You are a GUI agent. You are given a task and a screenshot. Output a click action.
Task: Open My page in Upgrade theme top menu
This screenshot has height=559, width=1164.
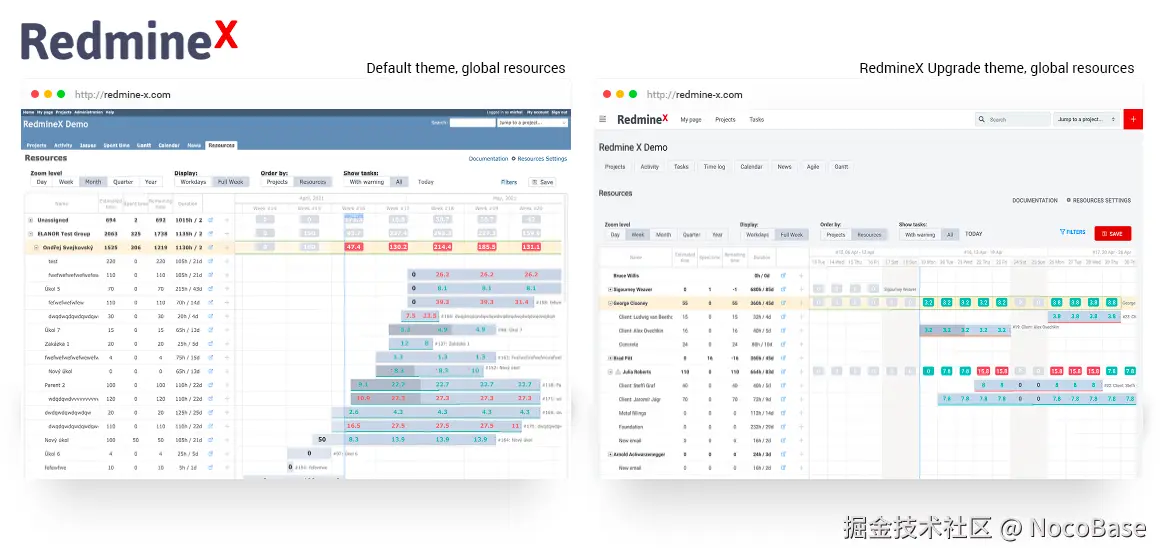(691, 120)
